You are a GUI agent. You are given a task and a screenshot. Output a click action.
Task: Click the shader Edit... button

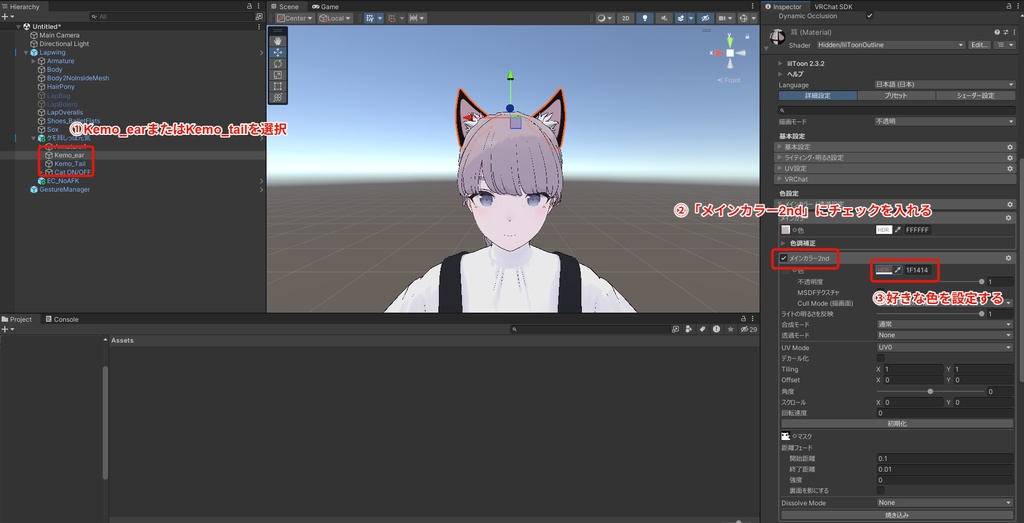[978, 45]
